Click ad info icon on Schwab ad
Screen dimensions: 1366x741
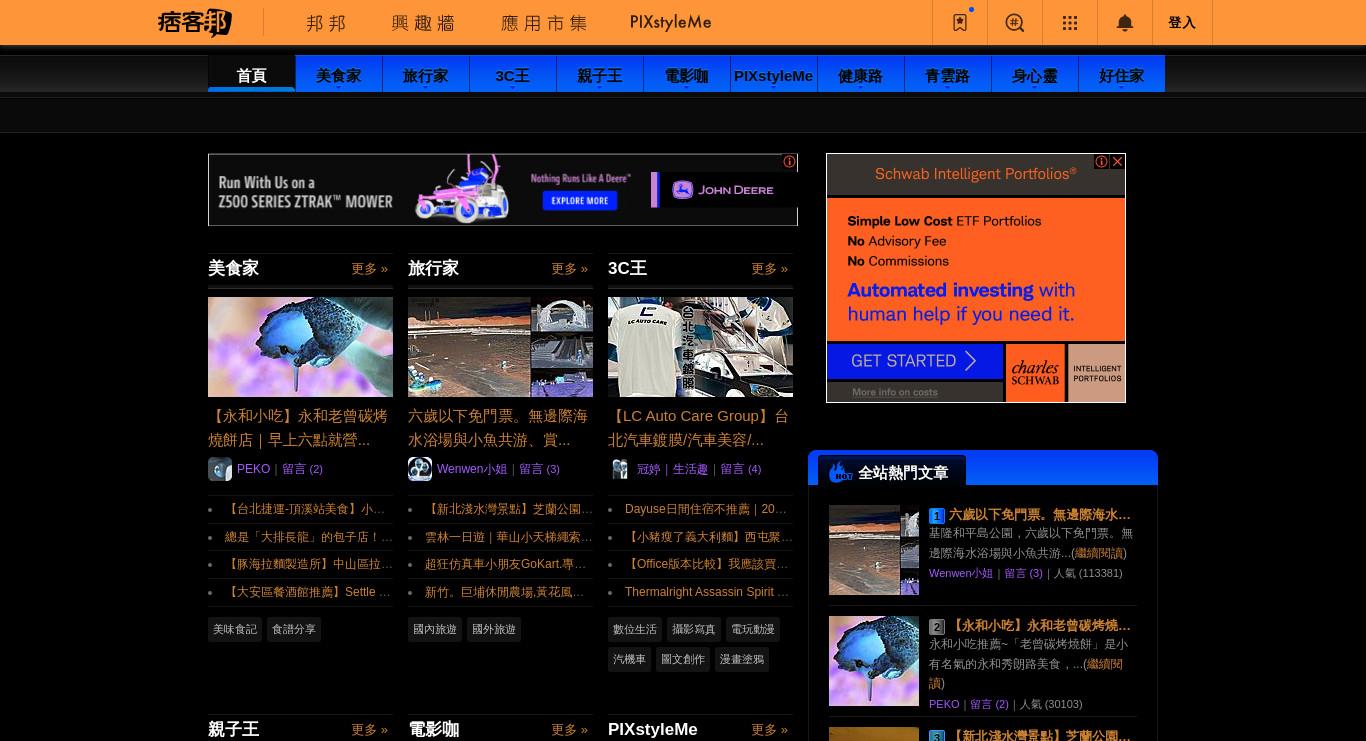1101,161
